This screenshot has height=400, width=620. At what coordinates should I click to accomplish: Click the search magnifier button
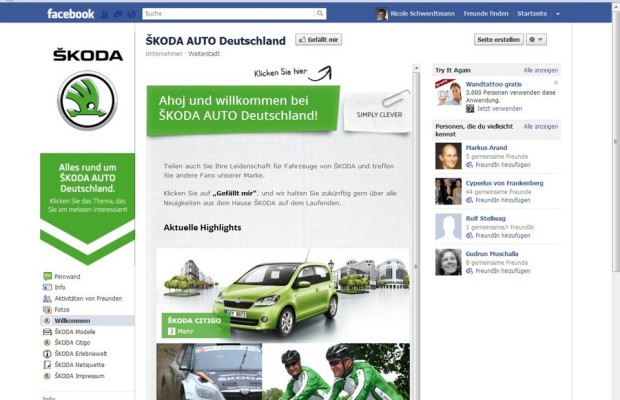point(320,13)
